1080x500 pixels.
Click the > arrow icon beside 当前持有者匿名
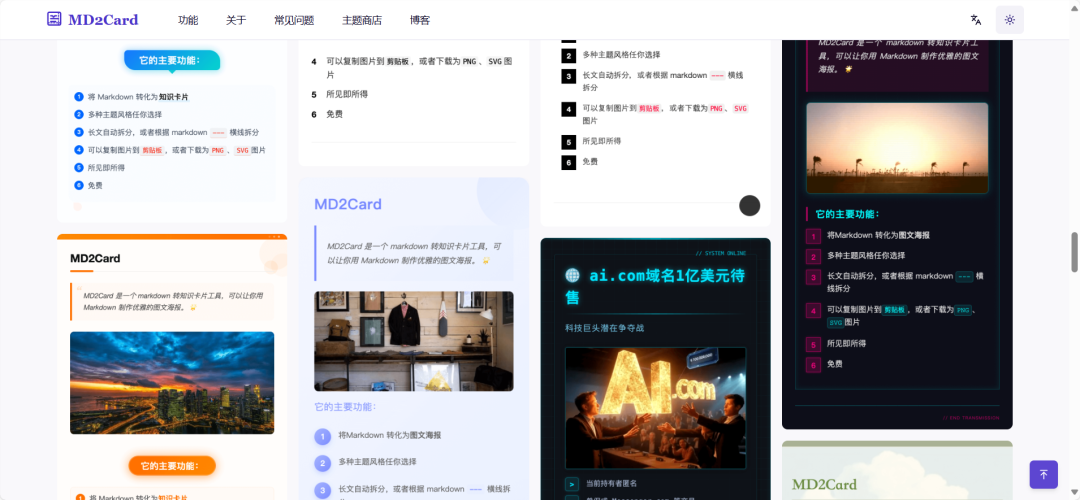[x=572, y=484]
